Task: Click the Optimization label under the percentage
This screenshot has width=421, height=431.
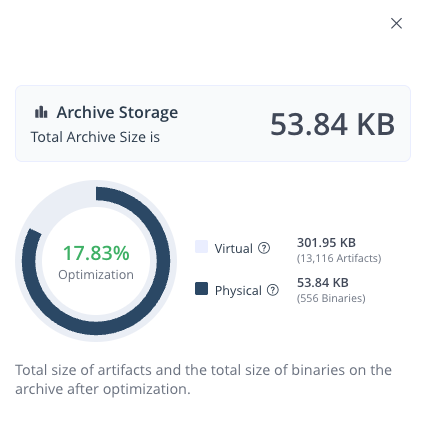Action: (x=96, y=275)
